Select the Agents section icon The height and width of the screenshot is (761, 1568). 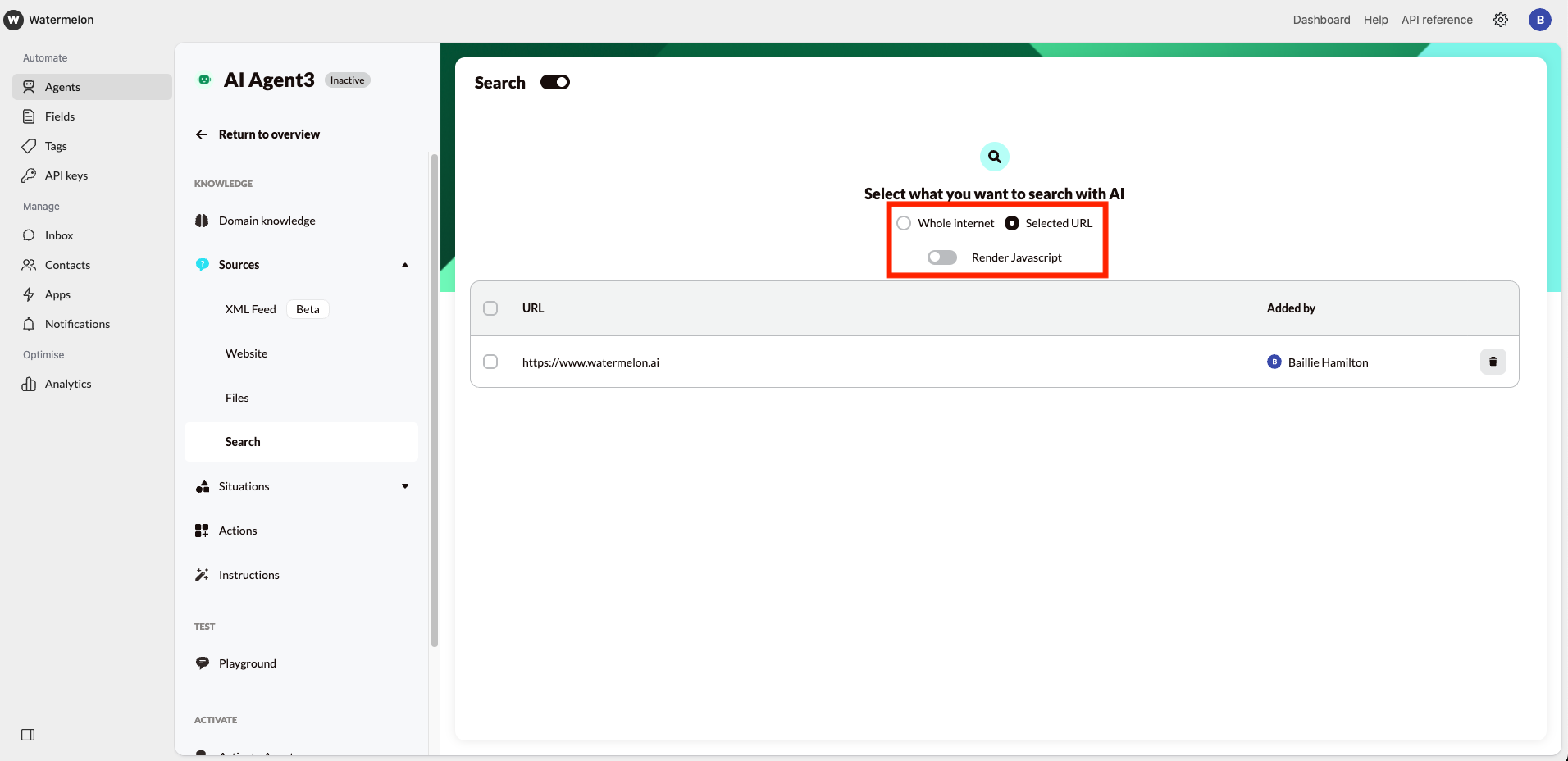point(28,86)
